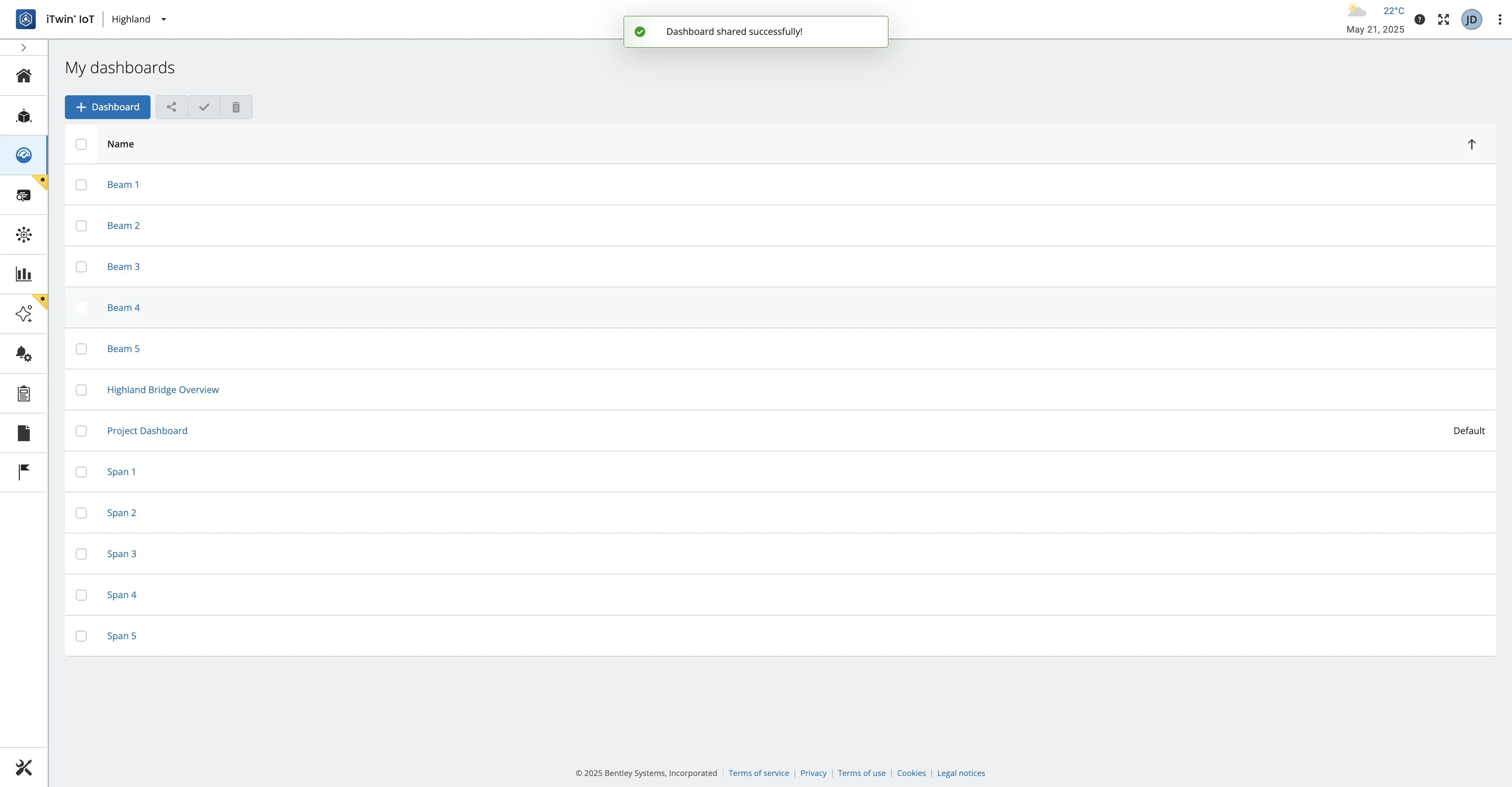
Task: Click the blue Dashboard add button
Action: click(107, 107)
